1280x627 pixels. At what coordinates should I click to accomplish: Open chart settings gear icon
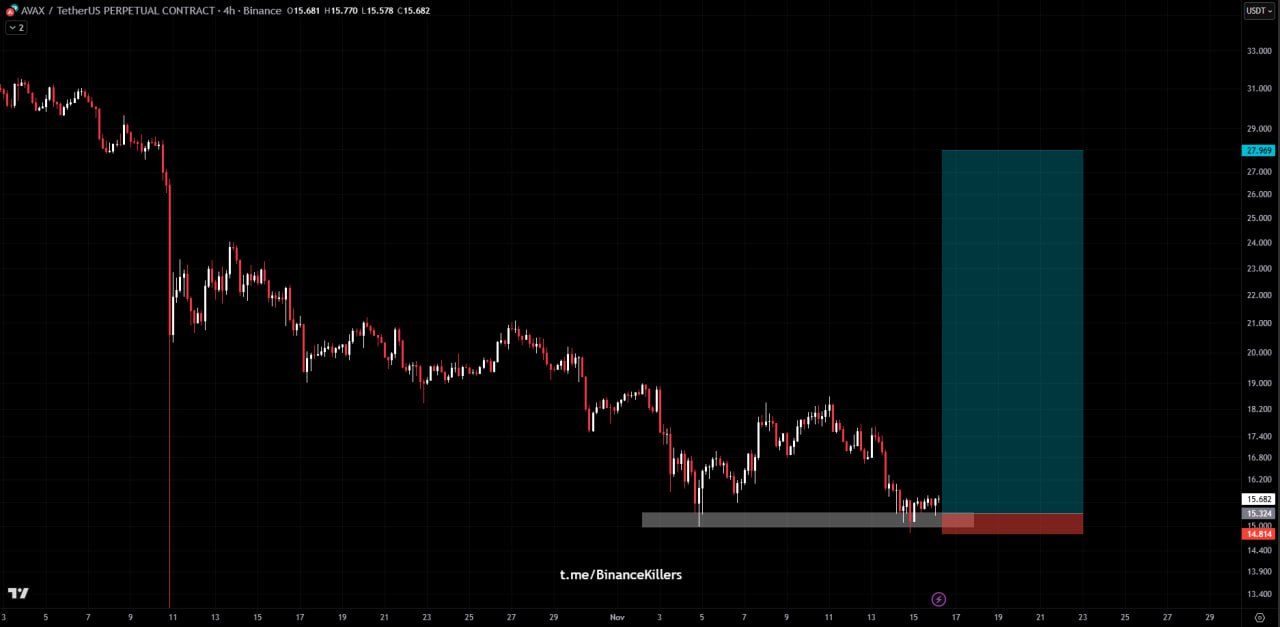pos(1259,618)
